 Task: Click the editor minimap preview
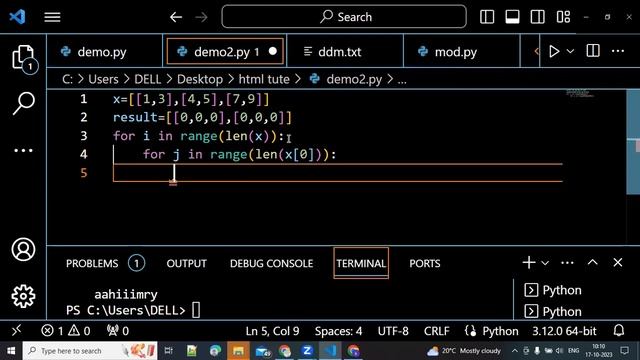[580, 93]
